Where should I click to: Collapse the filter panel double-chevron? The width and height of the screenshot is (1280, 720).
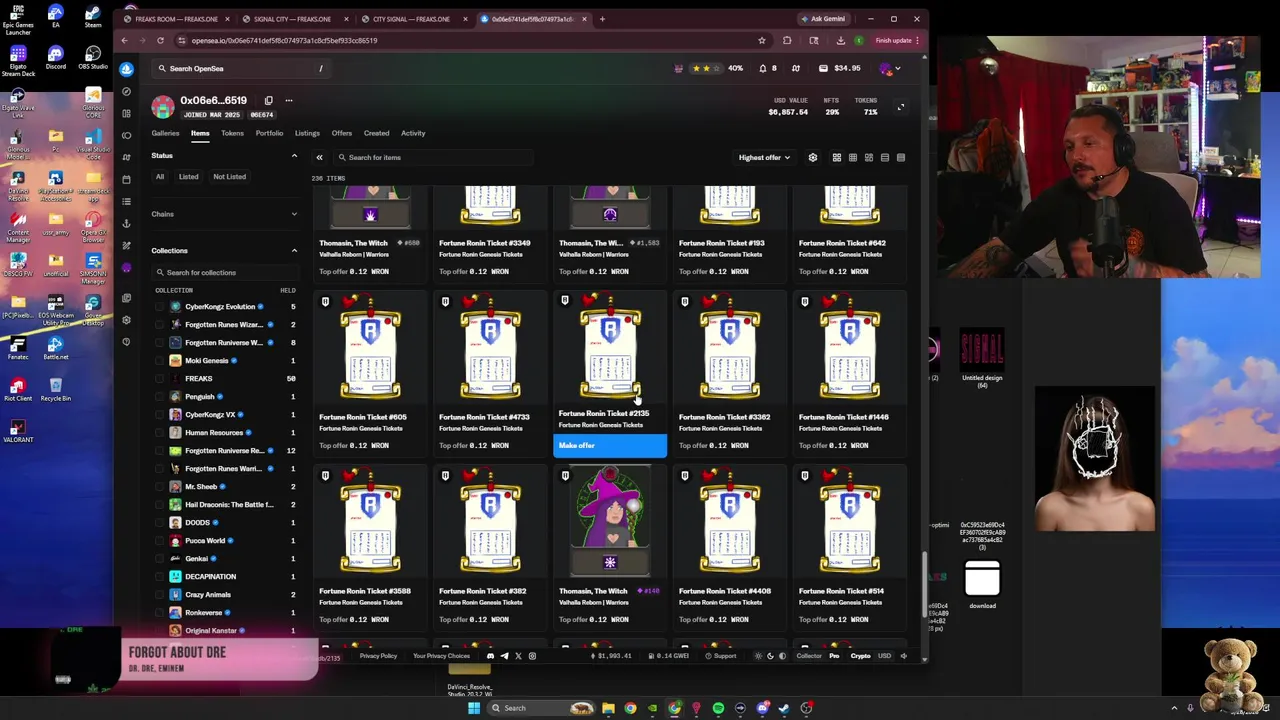pyautogui.click(x=319, y=157)
